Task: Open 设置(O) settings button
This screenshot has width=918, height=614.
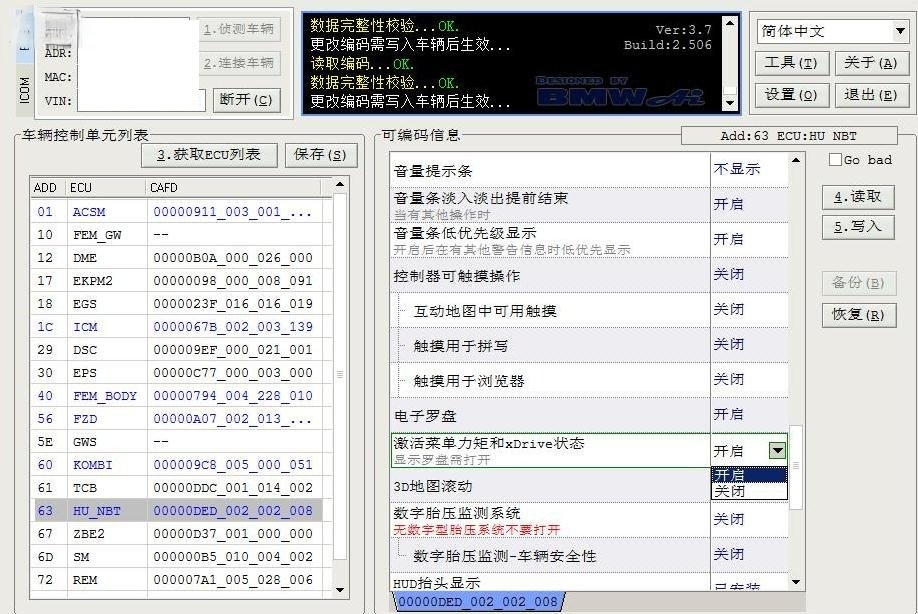Action: [x=791, y=95]
